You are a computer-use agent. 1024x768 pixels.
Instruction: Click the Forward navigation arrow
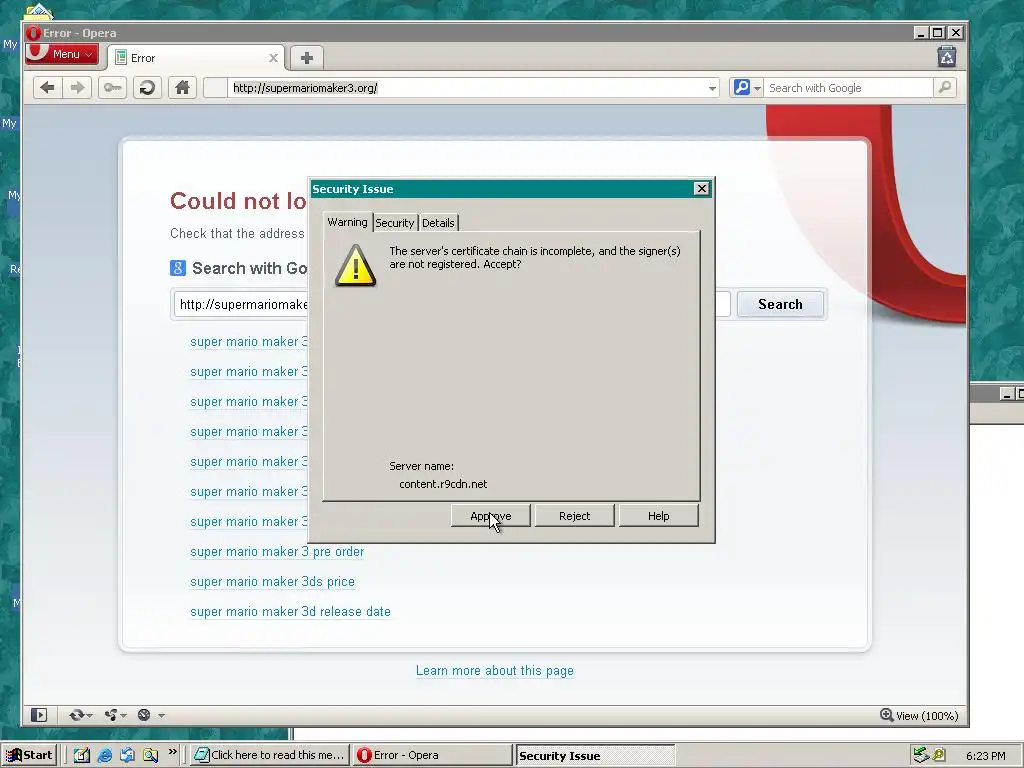(77, 88)
